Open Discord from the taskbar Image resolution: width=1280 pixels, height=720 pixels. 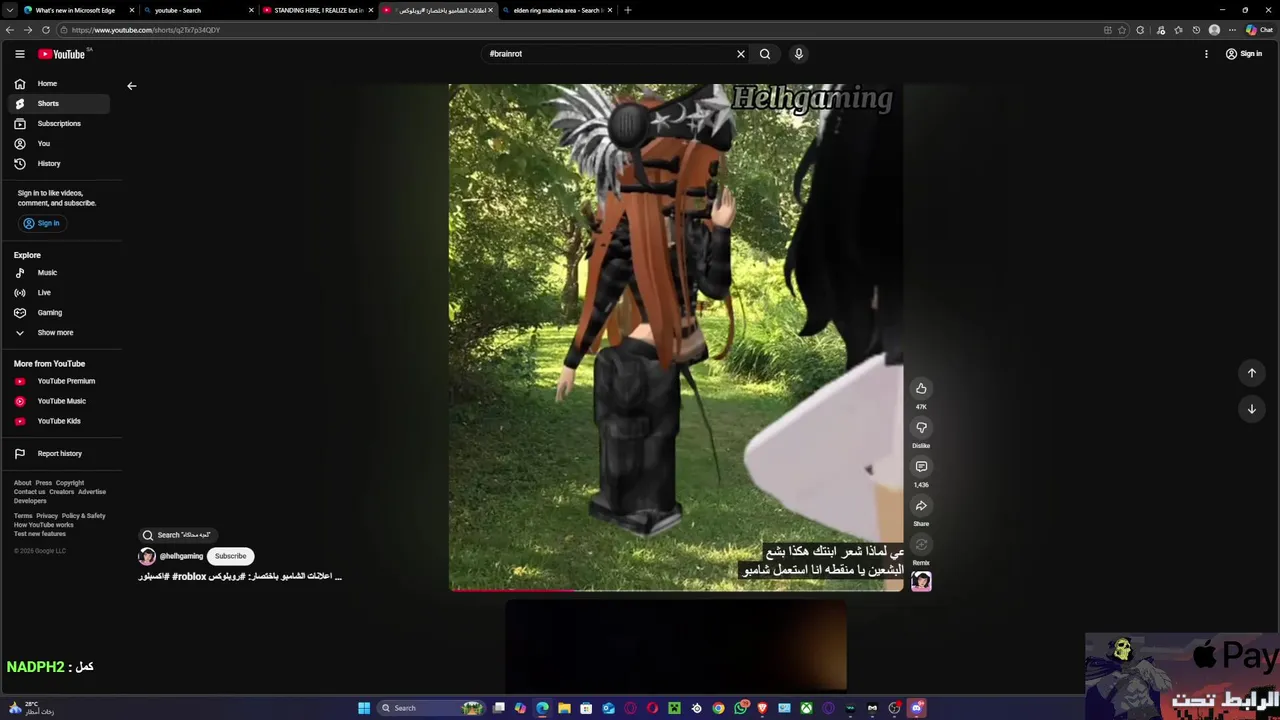click(x=916, y=708)
